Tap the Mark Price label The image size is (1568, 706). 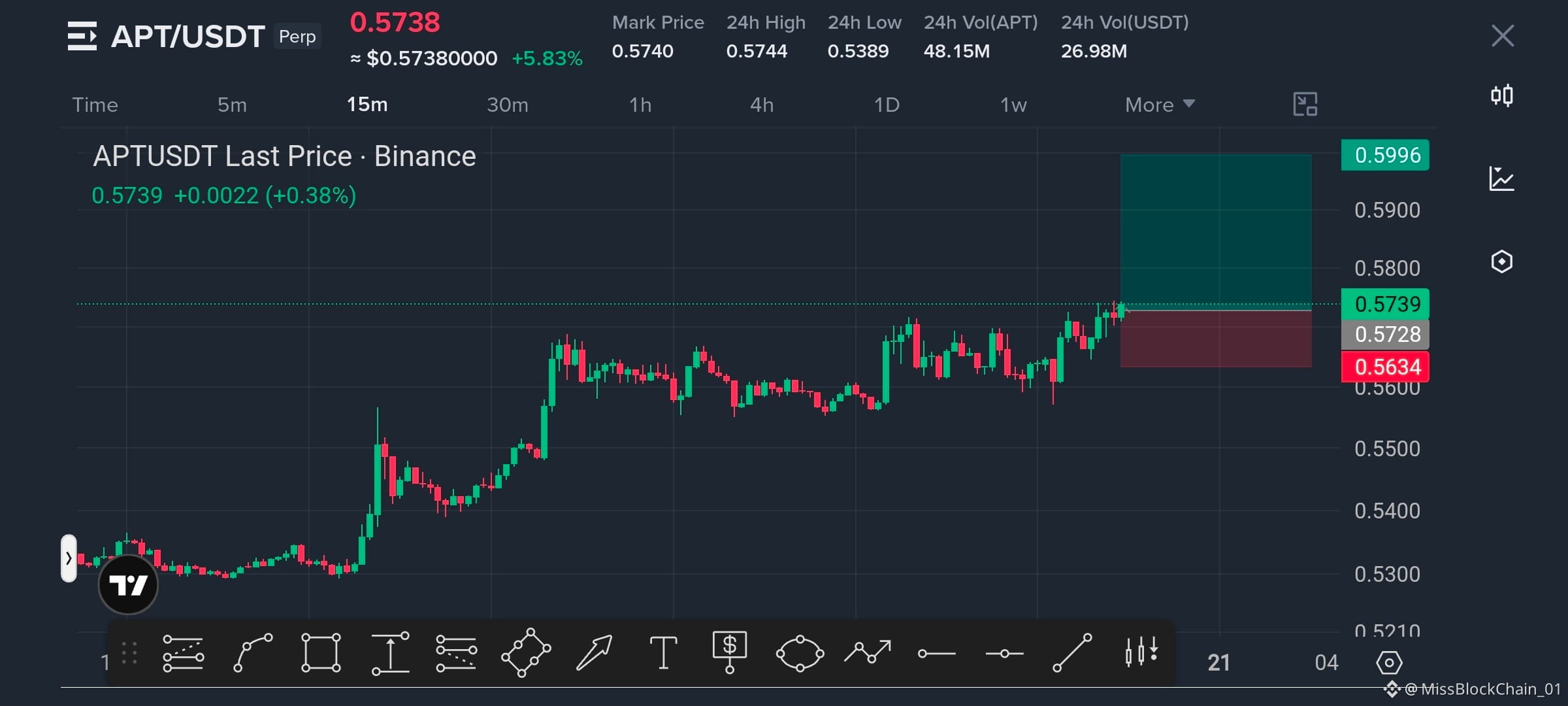(658, 23)
